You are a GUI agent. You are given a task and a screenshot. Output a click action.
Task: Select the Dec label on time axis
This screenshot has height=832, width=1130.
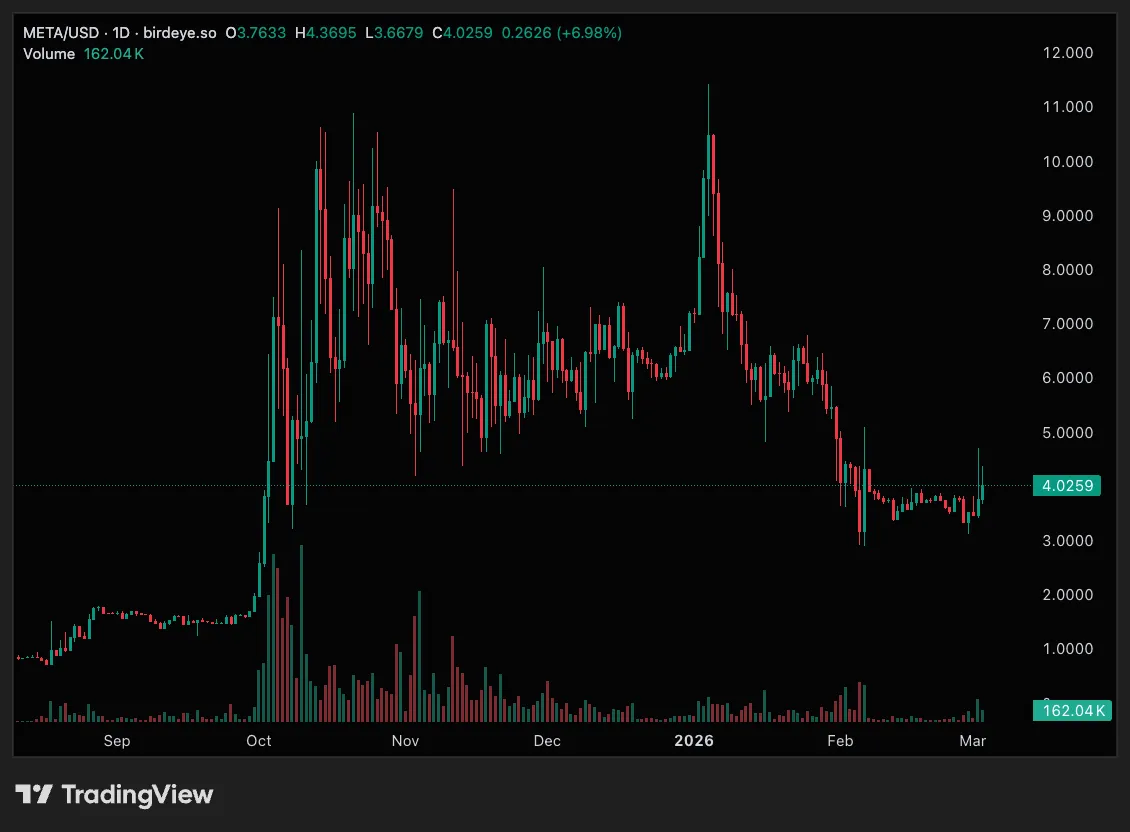click(x=547, y=741)
